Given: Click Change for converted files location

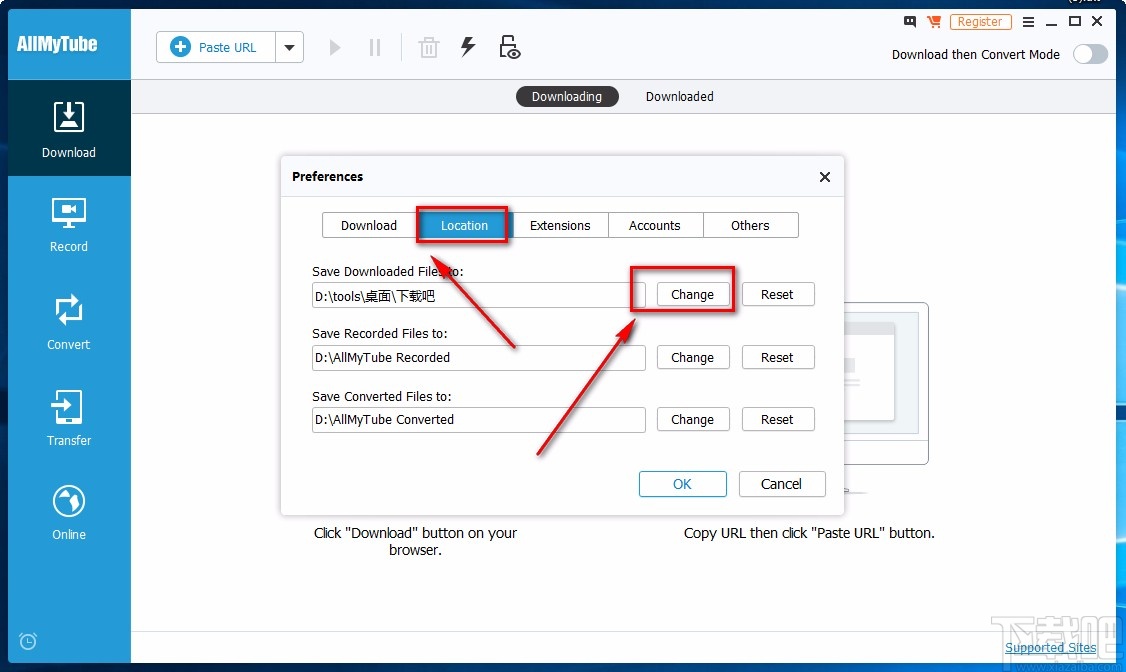Looking at the screenshot, I should point(693,419).
